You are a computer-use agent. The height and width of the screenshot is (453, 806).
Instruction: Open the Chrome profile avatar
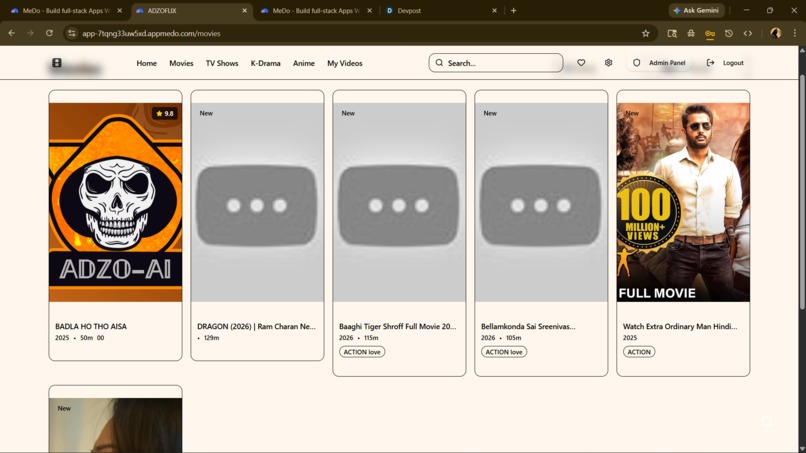click(x=776, y=33)
